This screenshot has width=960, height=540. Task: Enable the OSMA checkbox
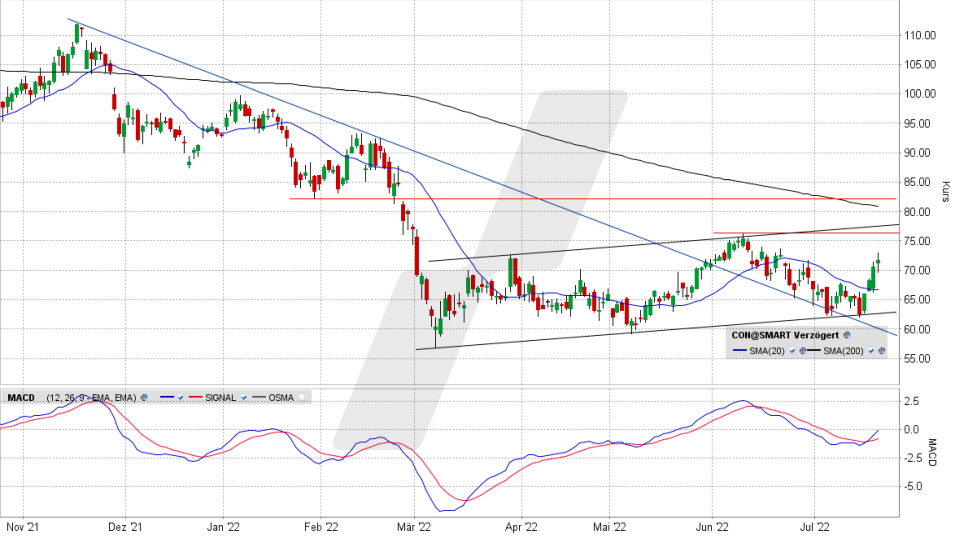[x=302, y=397]
